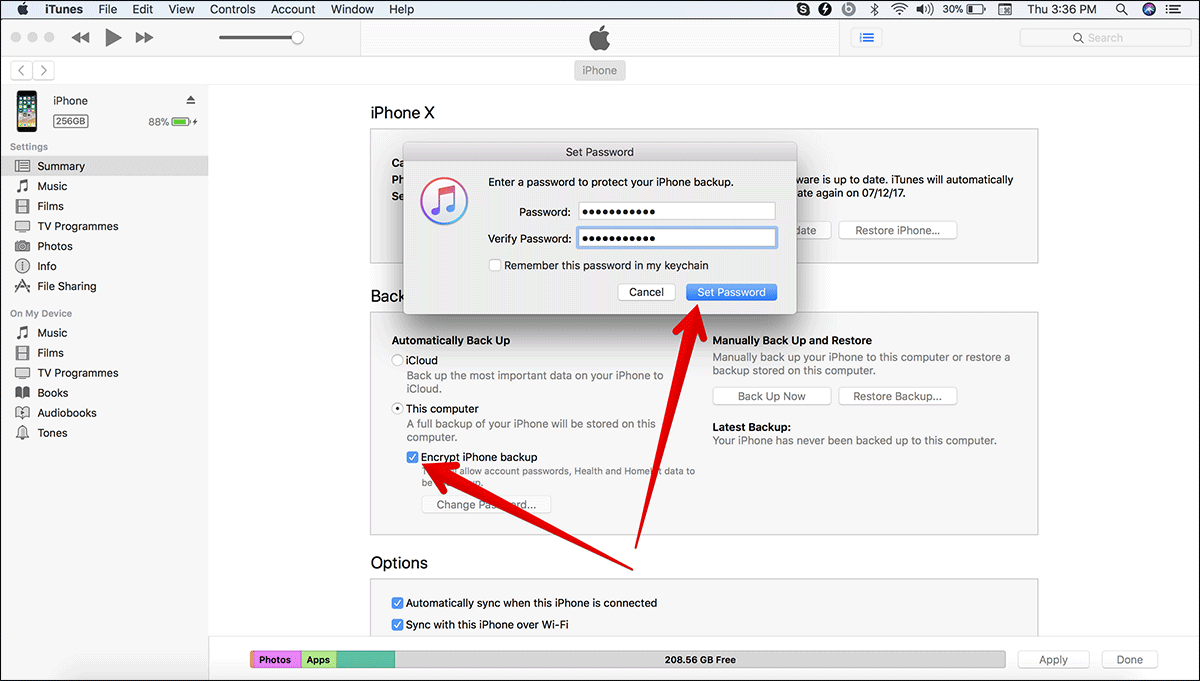Click the 256GB capacity label
This screenshot has height=681, width=1200.
(x=70, y=121)
